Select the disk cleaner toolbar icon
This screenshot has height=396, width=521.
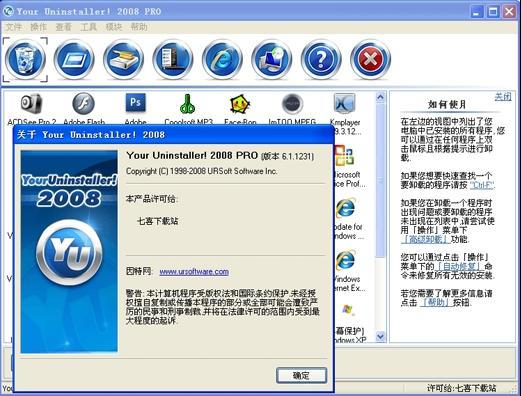pyautogui.click(x=124, y=59)
